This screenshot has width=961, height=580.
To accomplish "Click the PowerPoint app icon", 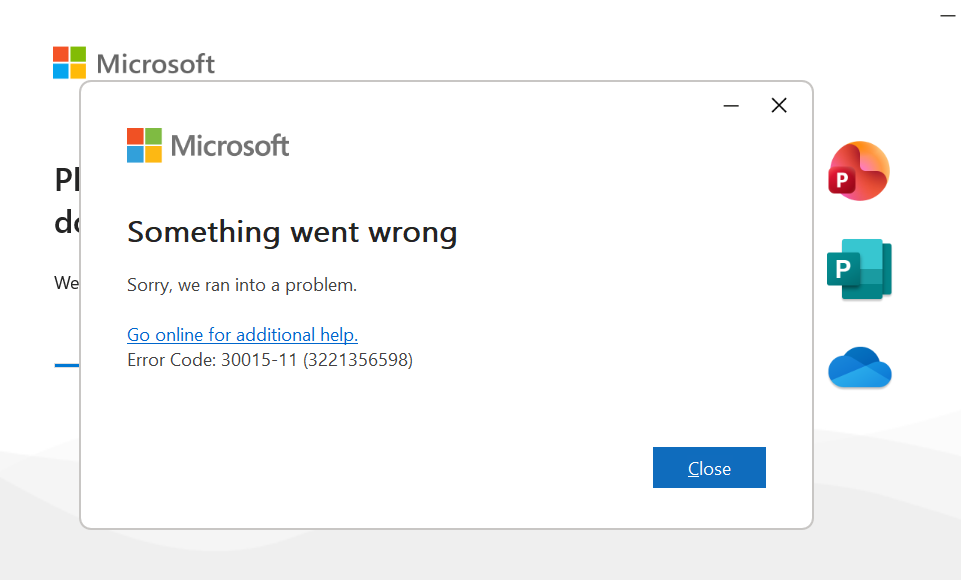I will (x=859, y=171).
